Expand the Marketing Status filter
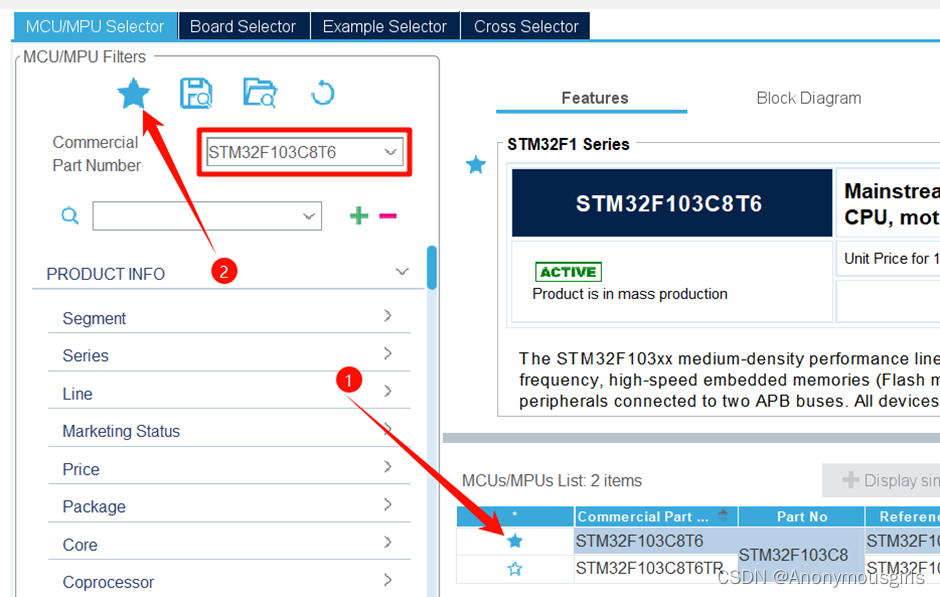The height and width of the screenshot is (597, 940). pos(388,429)
